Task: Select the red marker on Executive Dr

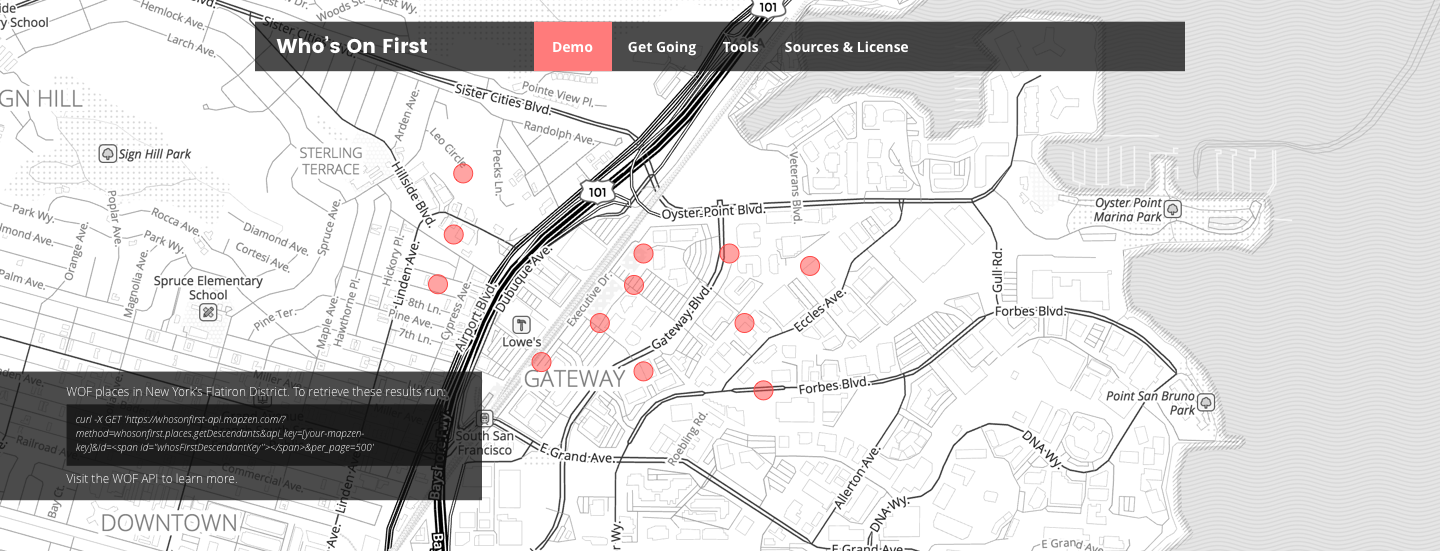Action: pyautogui.click(x=600, y=323)
